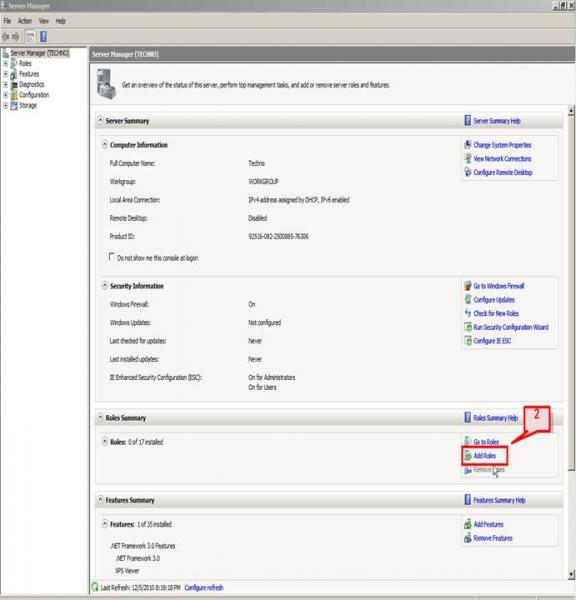Image resolution: width=576 pixels, height=600 pixels.
Task: Click the Check for New Roles icon
Action: 468,313
